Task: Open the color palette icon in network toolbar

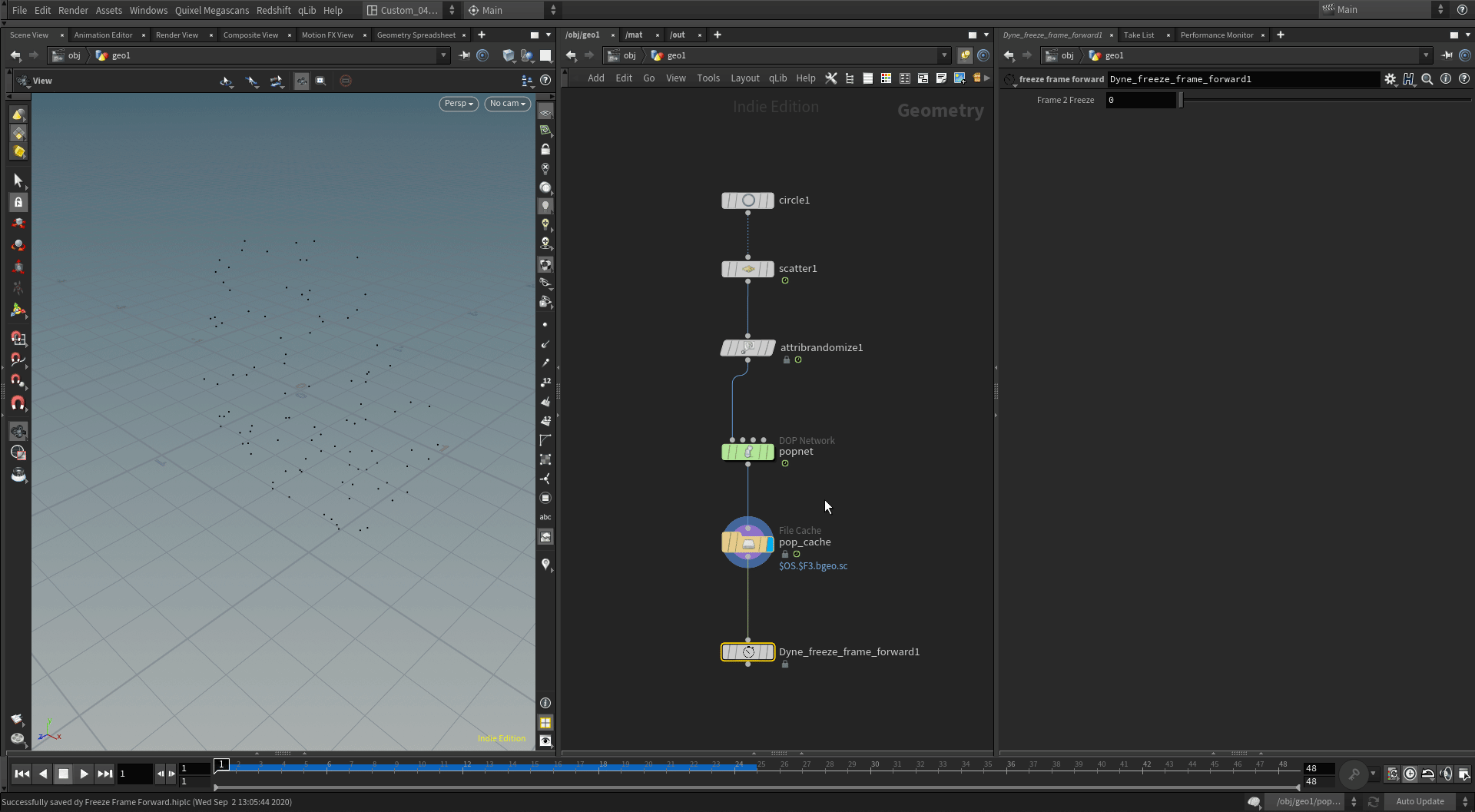Action: coord(886,78)
